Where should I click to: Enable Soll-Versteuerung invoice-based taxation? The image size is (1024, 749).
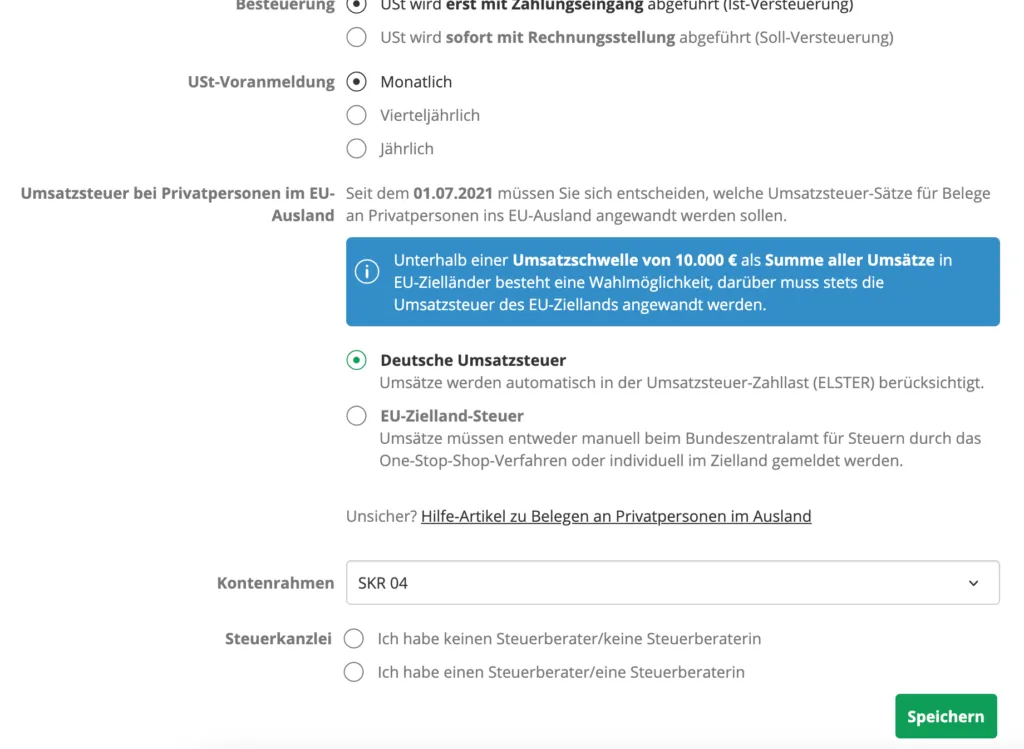point(356,37)
